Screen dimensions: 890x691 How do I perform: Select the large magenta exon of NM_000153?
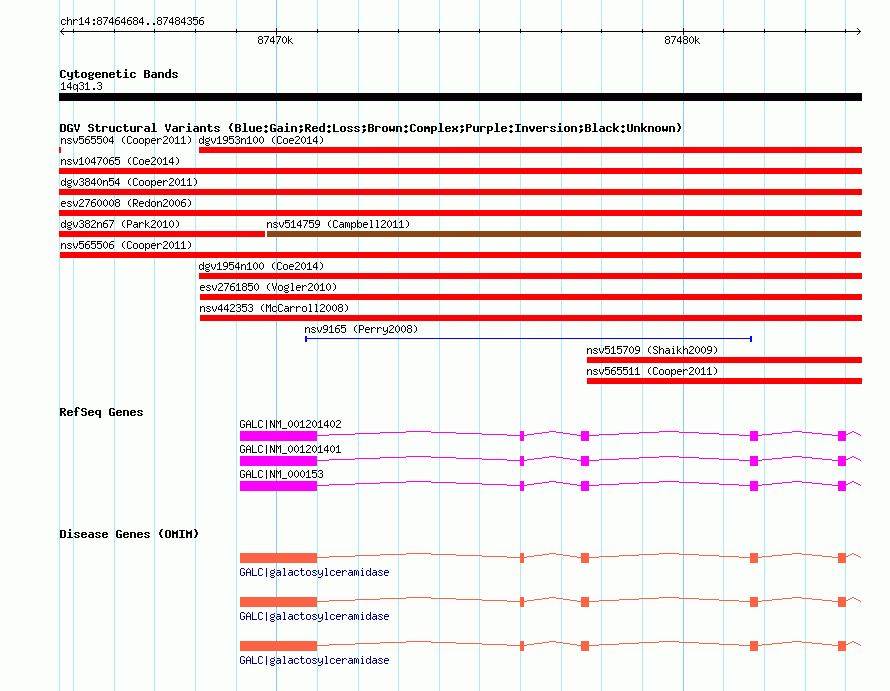coord(278,486)
